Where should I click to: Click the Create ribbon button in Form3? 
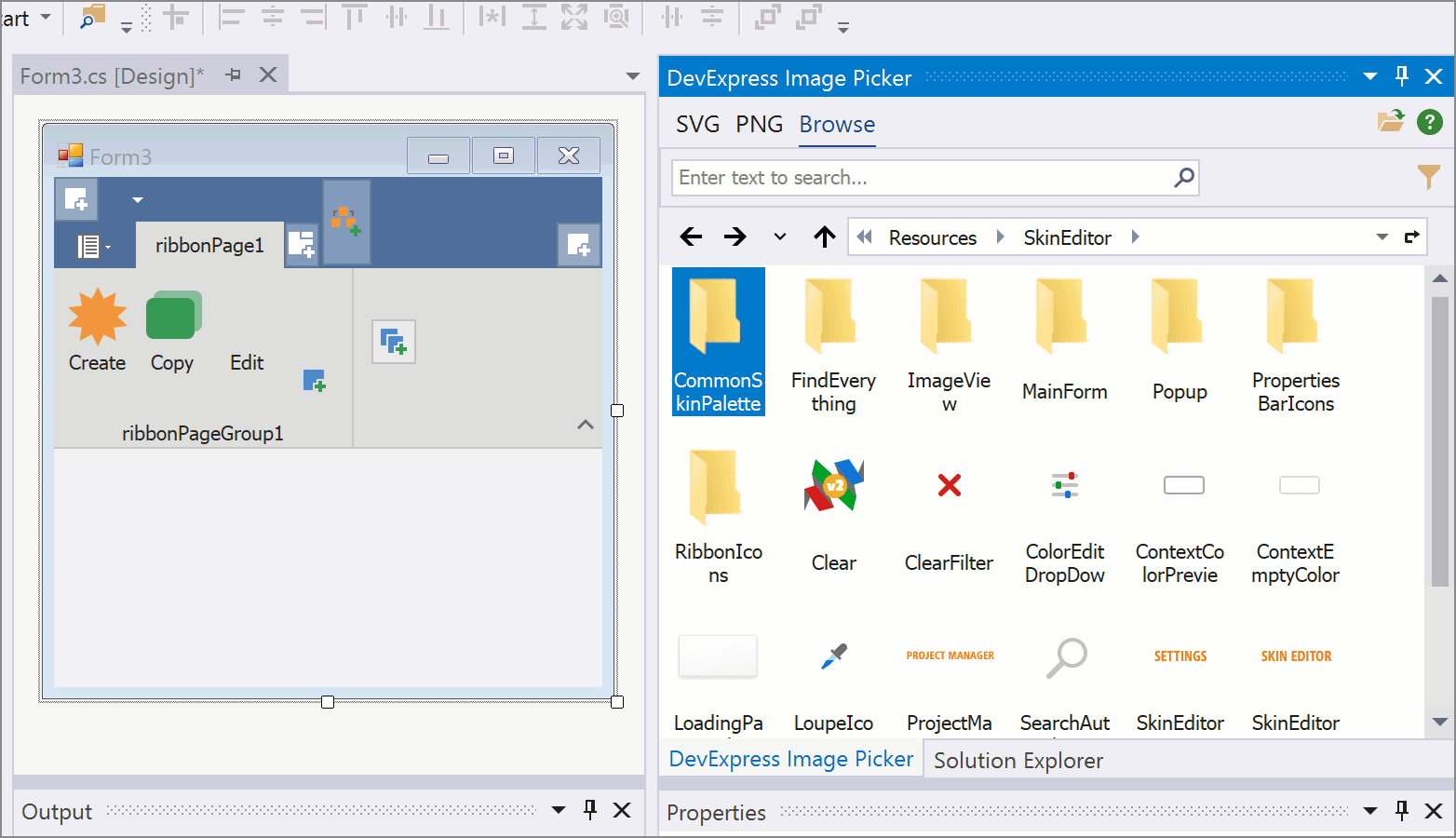coord(96,331)
